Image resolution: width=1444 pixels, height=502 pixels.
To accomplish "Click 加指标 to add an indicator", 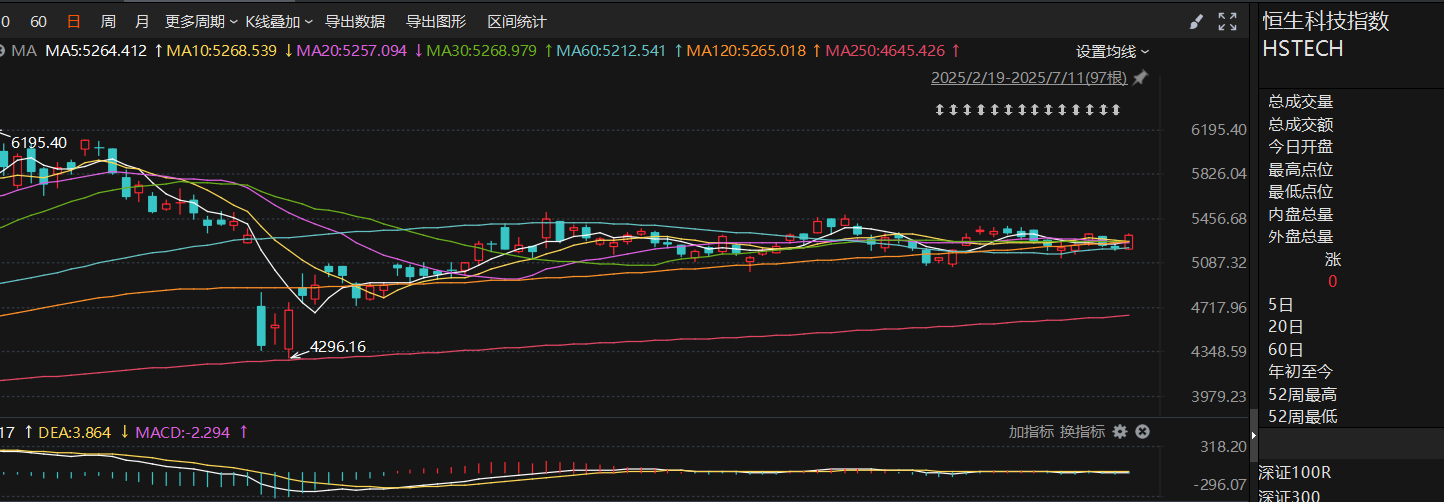I will [x=1031, y=431].
